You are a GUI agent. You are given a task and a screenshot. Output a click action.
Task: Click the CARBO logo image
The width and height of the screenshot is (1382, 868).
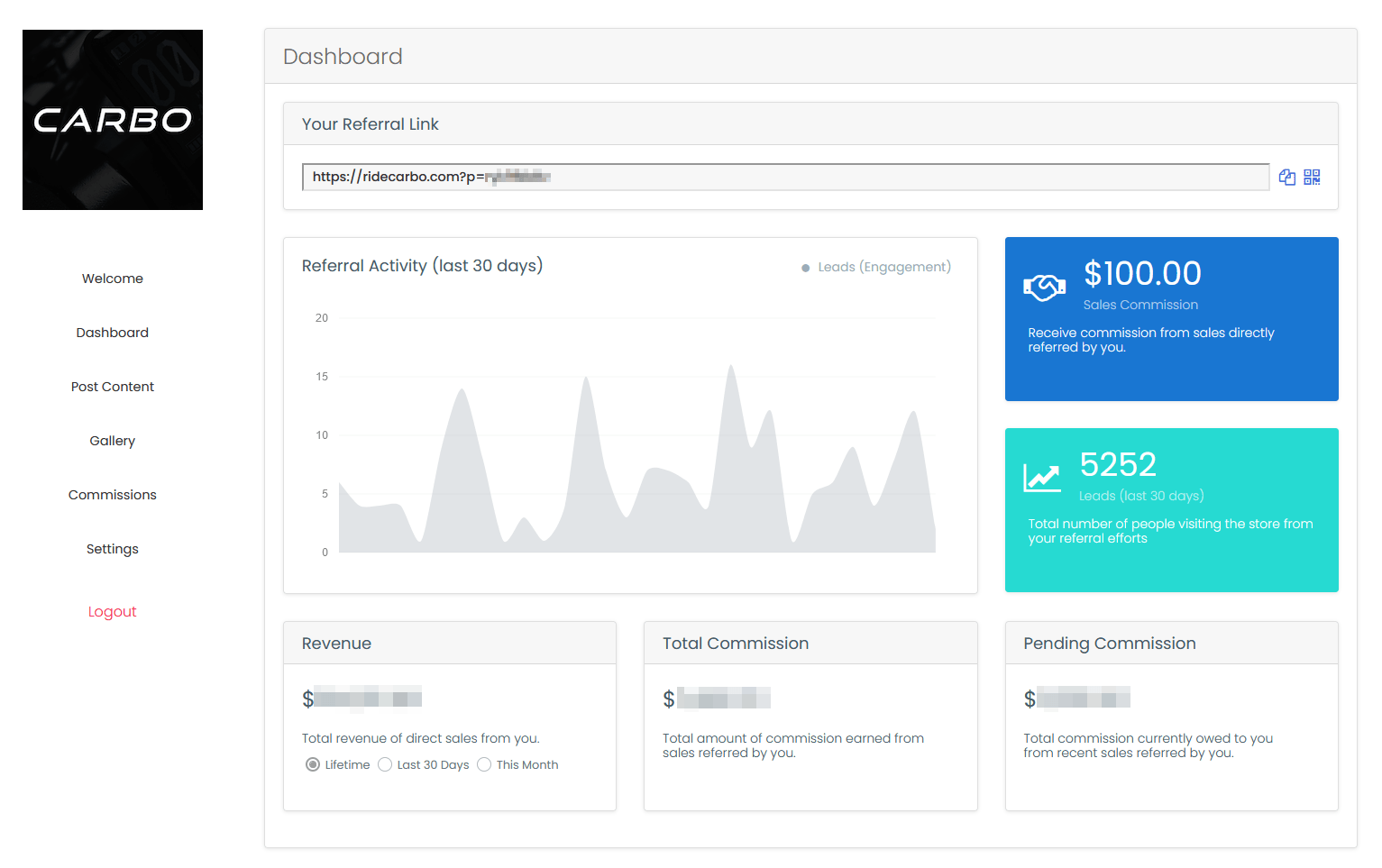(113, 120)
